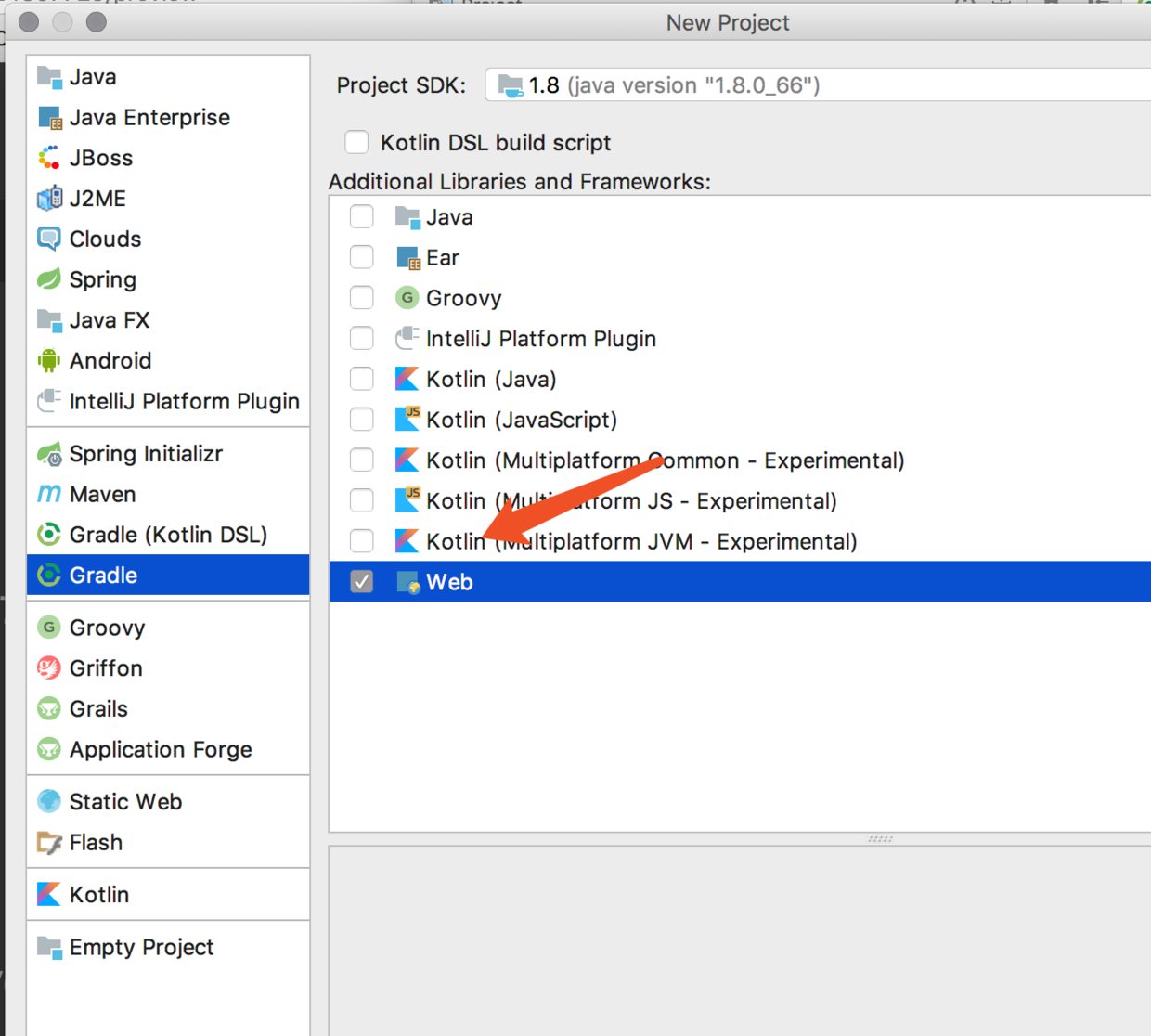Click the Maven 'm' icon
Image resolution: width=1151 pixels, height=1036 pixels.
pos(49,494)
